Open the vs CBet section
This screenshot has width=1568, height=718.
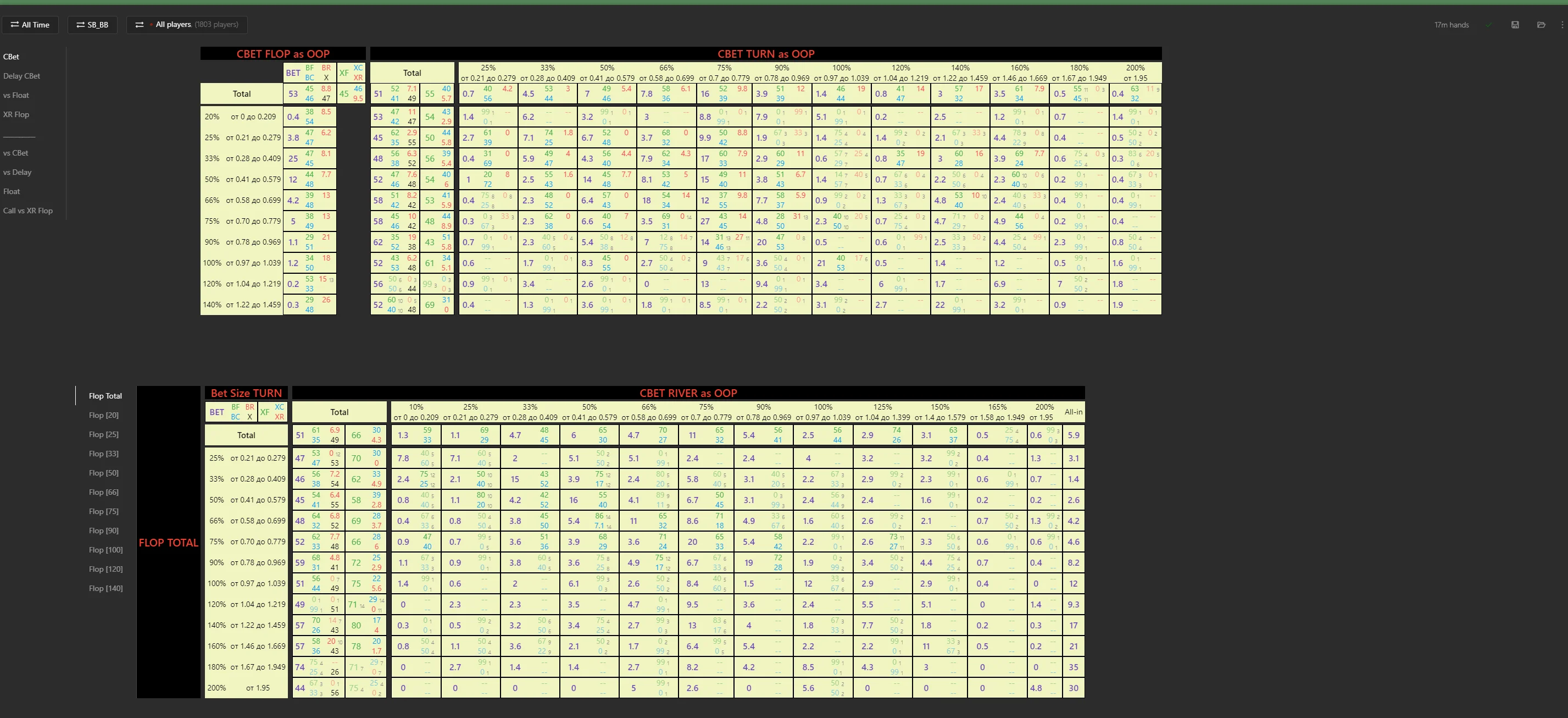click(16, 153)
